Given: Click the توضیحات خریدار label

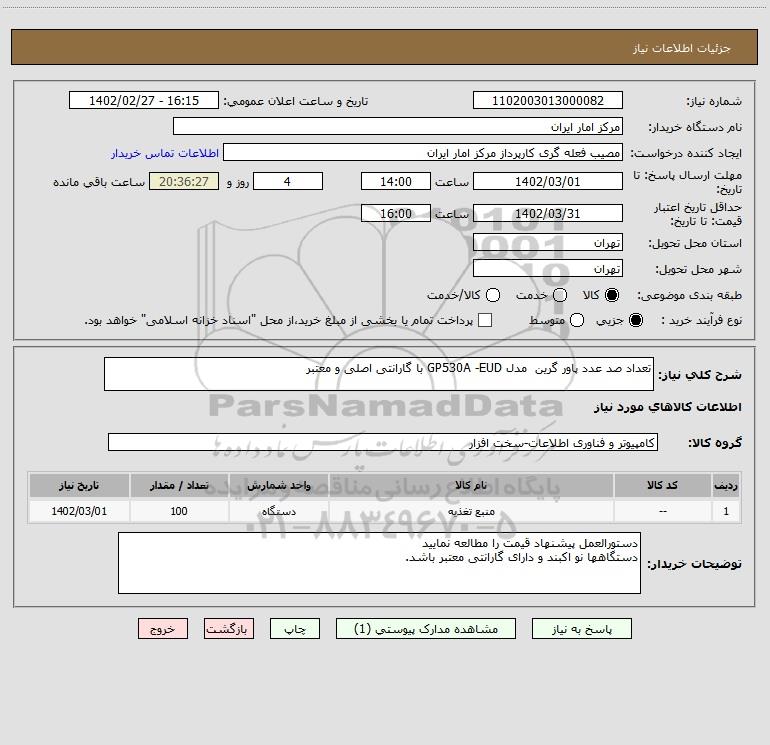Looking at the screenshot, I should pyautogui.click(x=694, y=564).
